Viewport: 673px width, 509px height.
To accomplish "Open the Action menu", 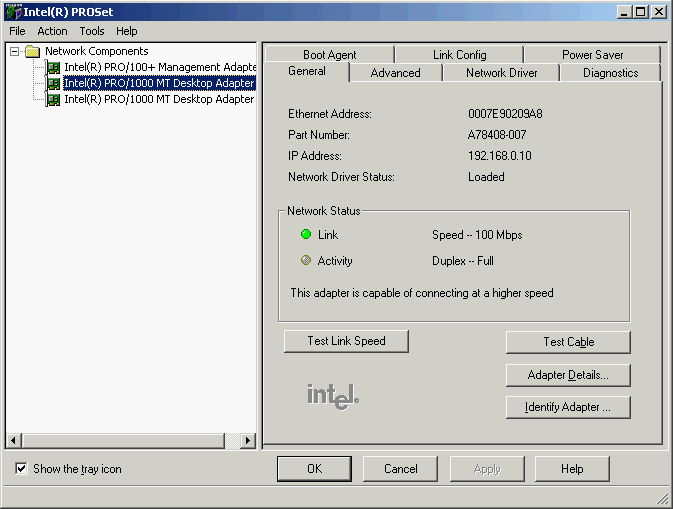I will [52, 31].
